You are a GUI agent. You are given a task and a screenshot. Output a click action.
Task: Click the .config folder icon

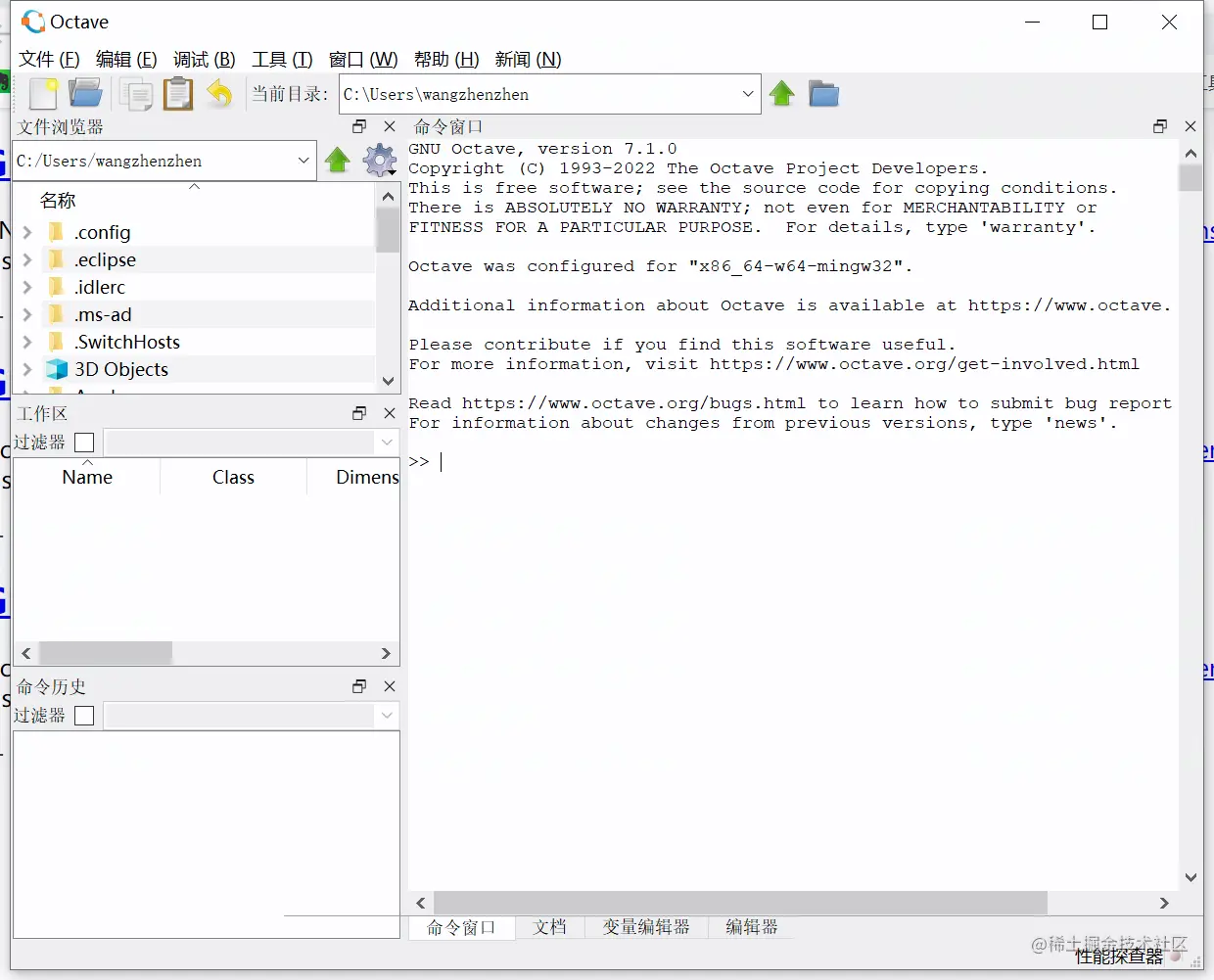point(57,232)
